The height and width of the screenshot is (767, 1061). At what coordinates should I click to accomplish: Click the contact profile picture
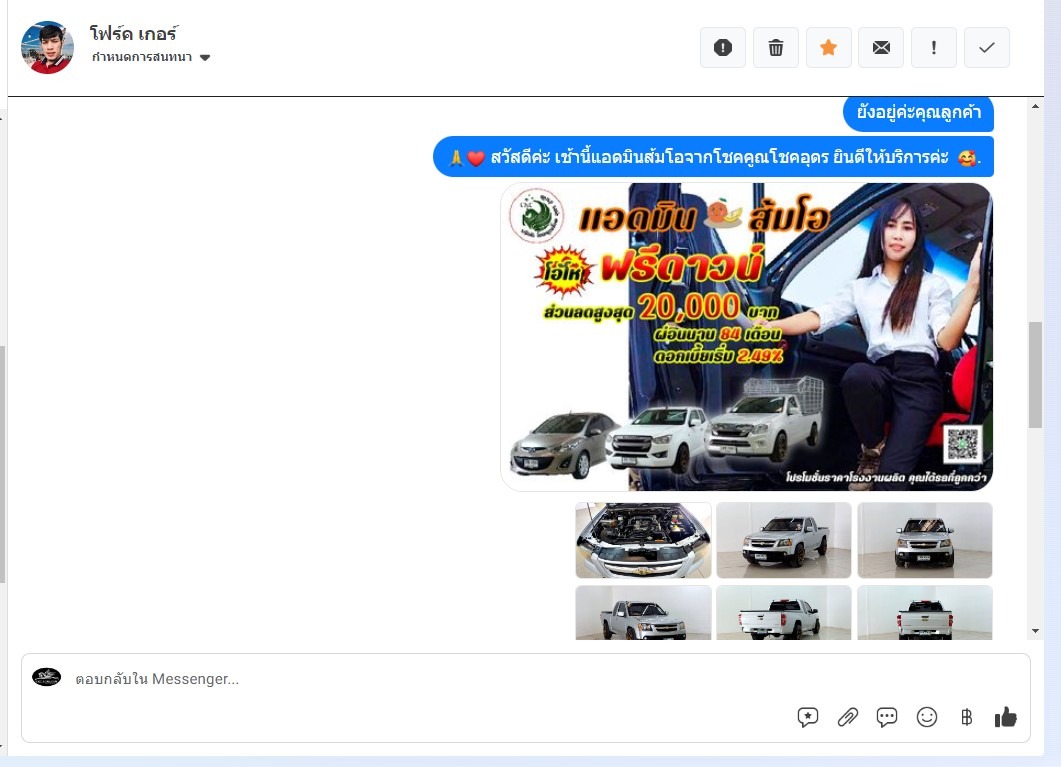click(x=47, y=47)
